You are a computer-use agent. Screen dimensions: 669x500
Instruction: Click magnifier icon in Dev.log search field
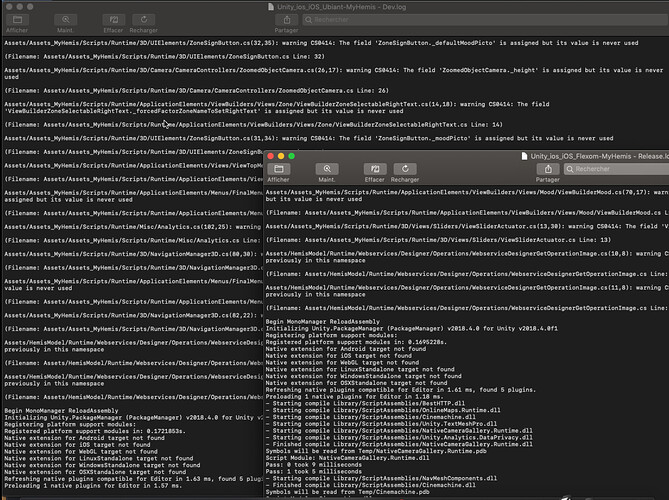pos(308,20)
